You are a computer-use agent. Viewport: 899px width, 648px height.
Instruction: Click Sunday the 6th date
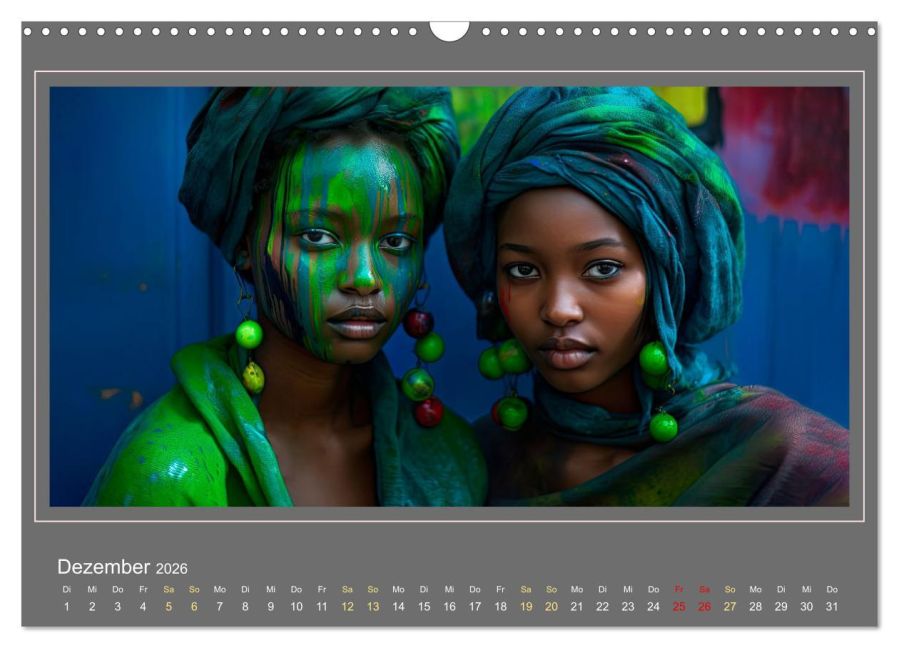(x=194, y=606)
